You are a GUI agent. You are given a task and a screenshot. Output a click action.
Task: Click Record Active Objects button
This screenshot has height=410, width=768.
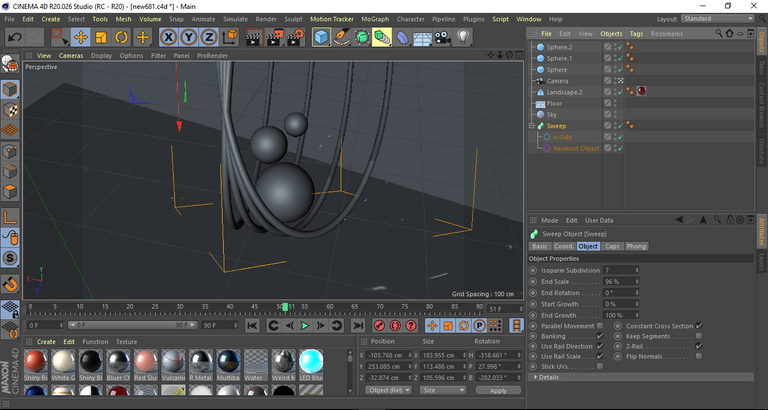point(380,325)
